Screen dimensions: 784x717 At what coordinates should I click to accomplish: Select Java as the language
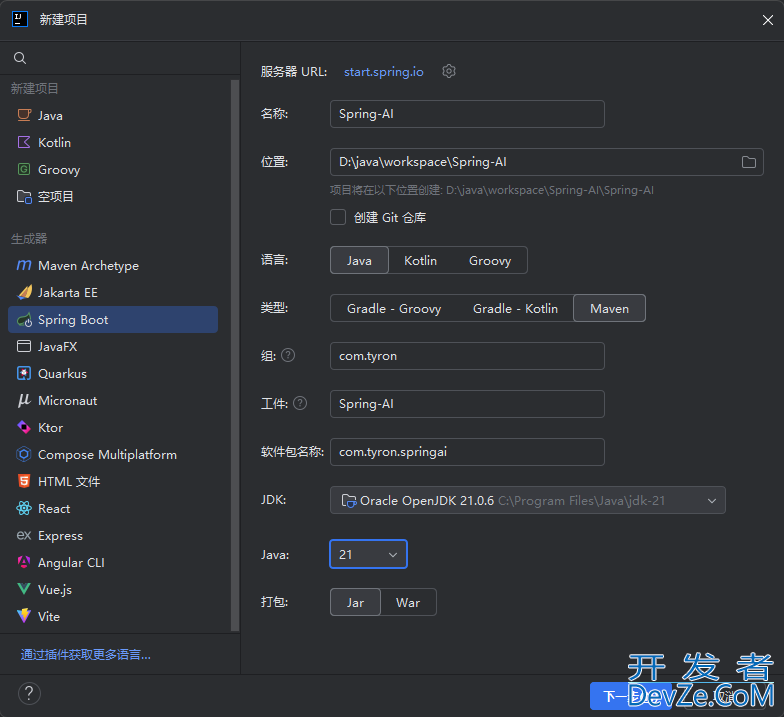pyautogui.click(x=359, y=260)
